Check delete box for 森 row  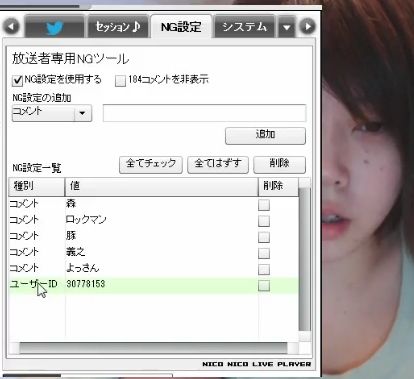(264, 205)
